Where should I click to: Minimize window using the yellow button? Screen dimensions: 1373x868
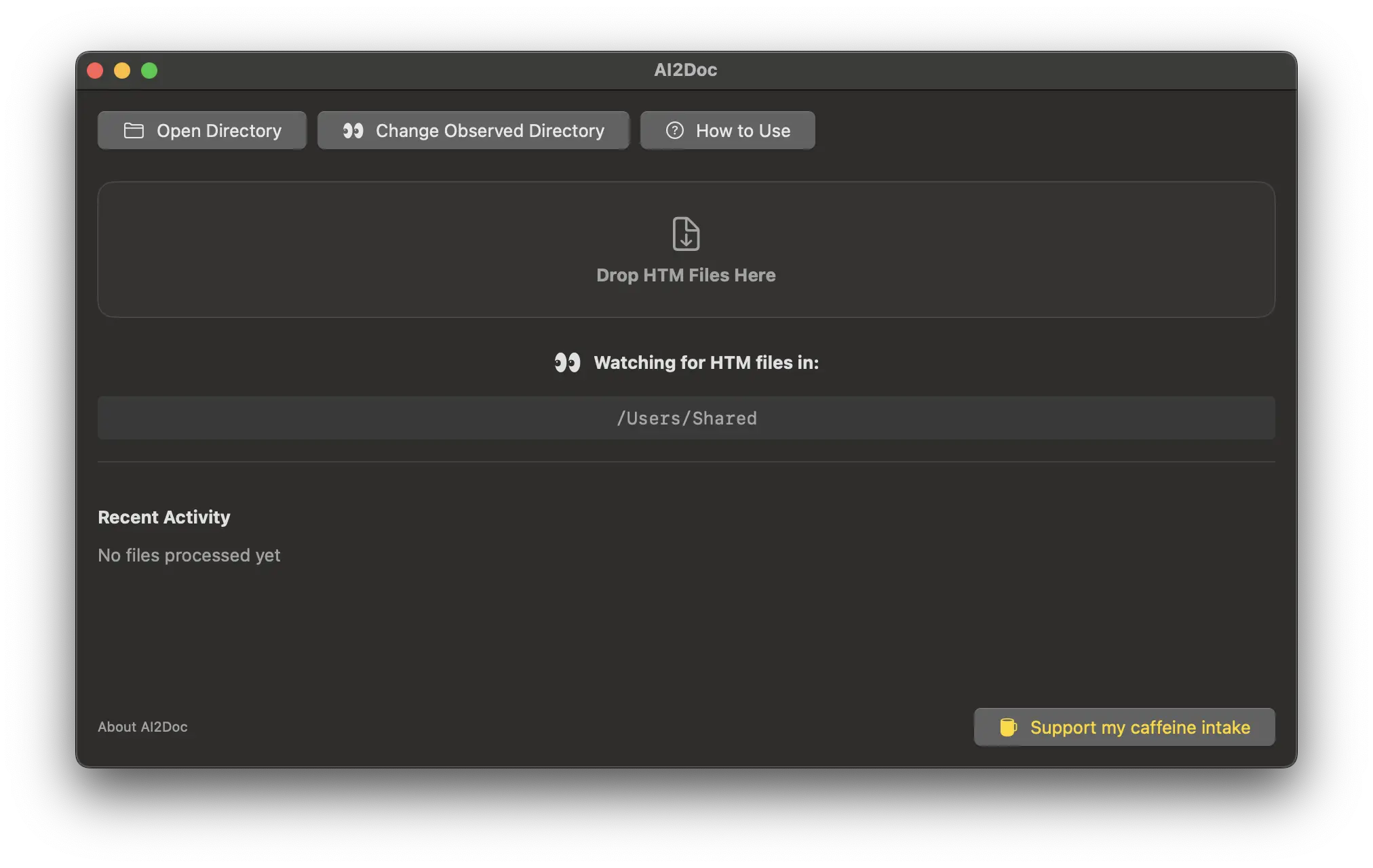(x=122, y=71)
